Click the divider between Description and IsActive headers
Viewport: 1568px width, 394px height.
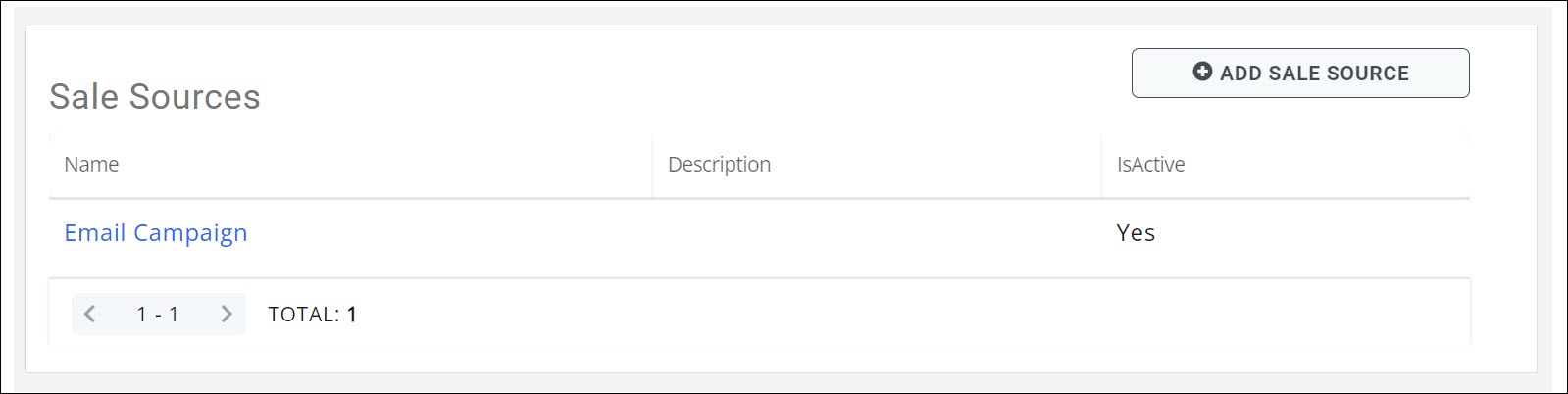pyautogui.click(x=1101, y=165)
